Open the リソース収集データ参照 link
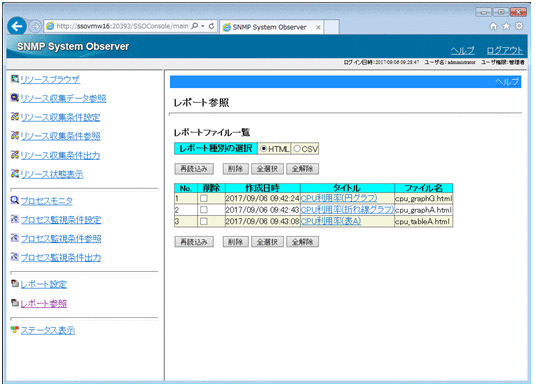 [x=63, y=99]
